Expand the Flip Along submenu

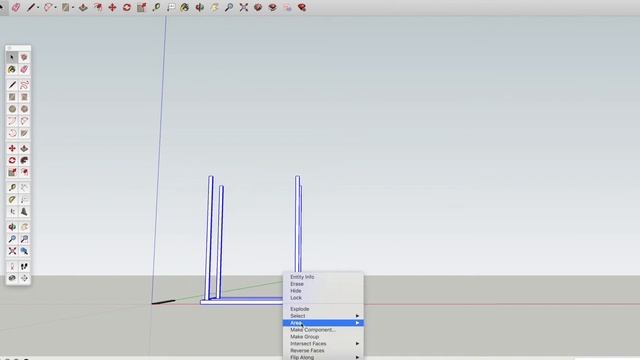click(323, 357)
